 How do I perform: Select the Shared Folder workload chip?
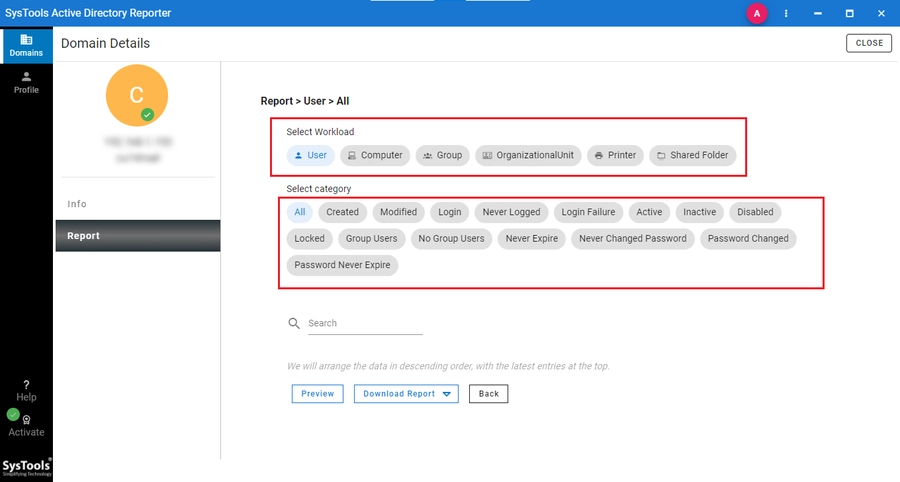[x=693, y=155]
